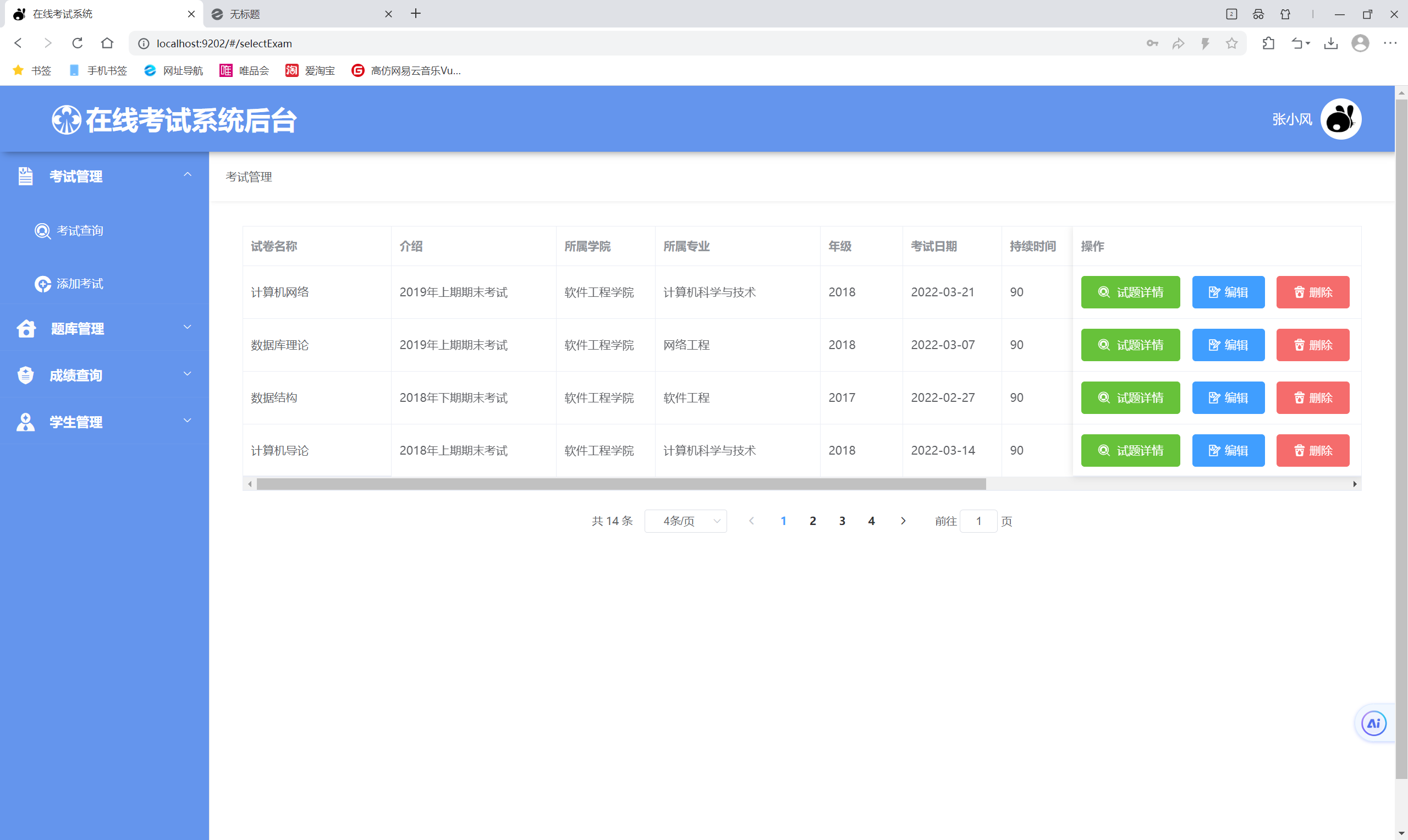Switch to the 无标题 browser tab

245,14
